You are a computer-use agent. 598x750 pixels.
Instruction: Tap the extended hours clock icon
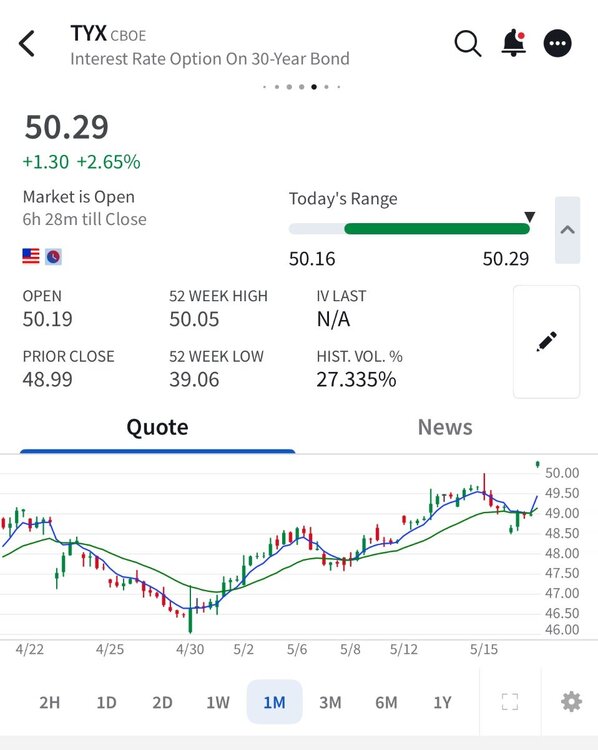point(54,257)
